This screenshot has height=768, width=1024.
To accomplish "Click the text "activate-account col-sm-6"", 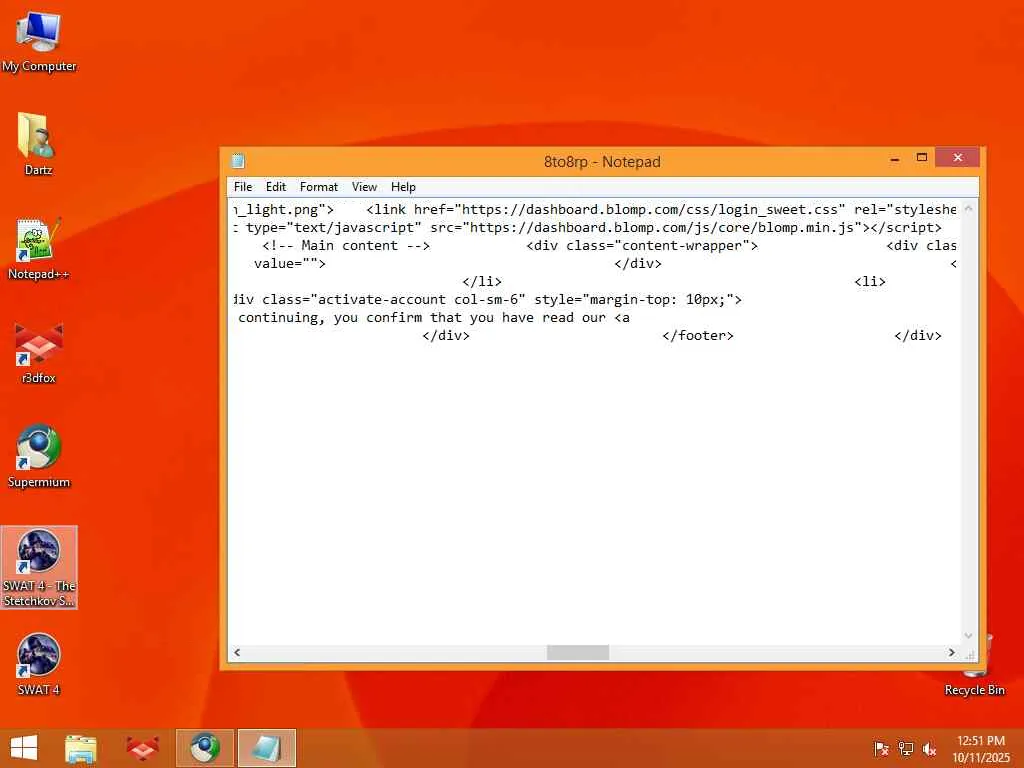I will coord(417,300).
